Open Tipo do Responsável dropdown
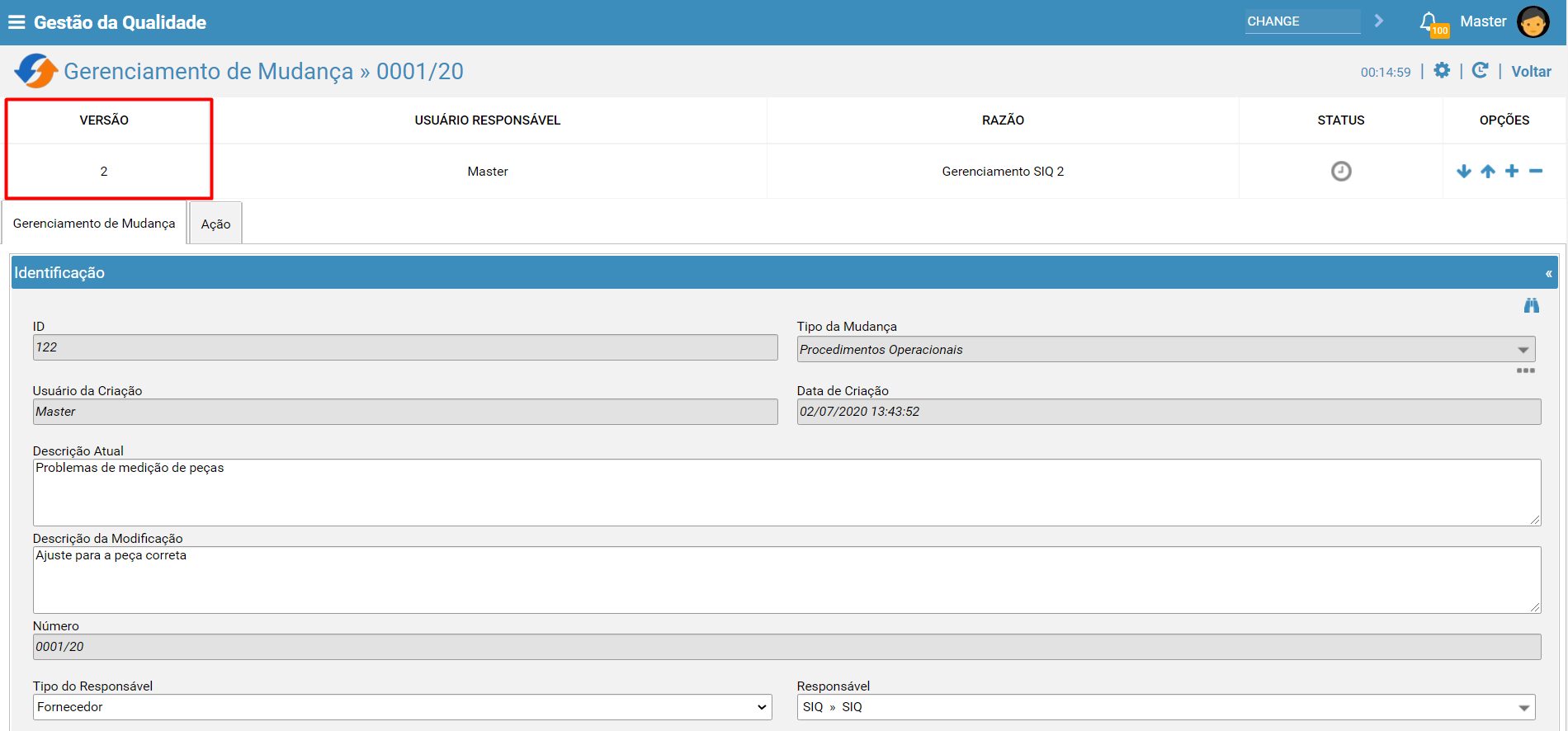This screenshot has height=731, width=1568. pos(403,707)
